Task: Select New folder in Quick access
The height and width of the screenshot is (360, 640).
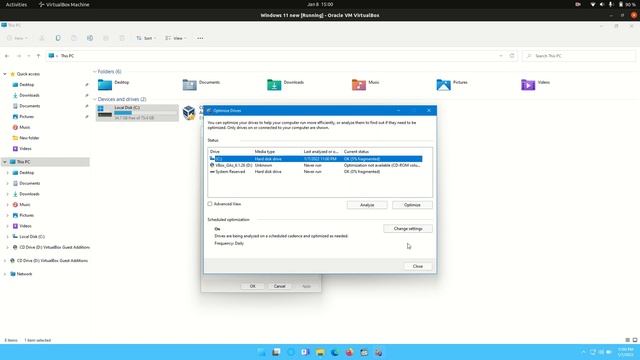Action: [29, 138]
